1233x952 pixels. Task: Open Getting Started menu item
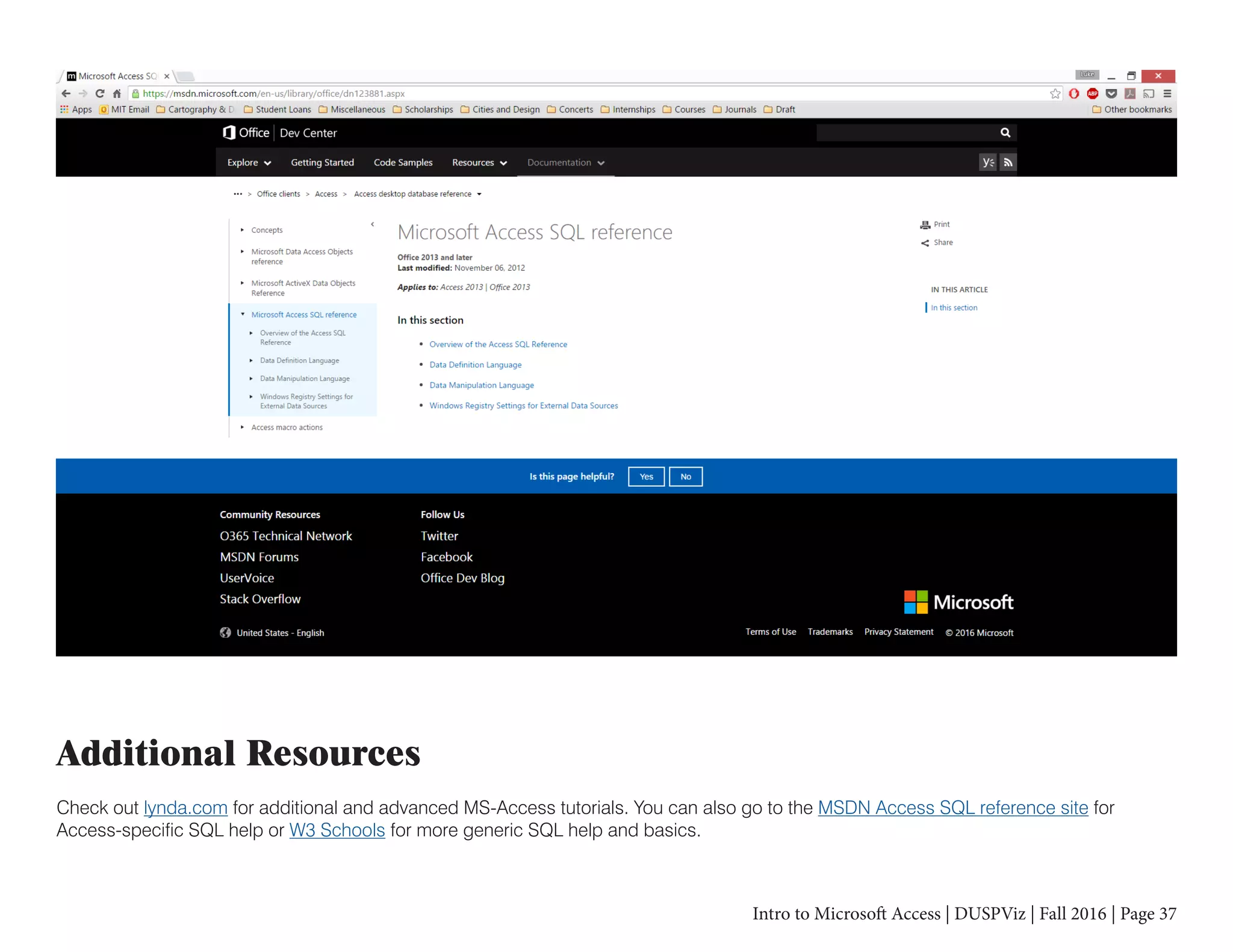point(322,162)
